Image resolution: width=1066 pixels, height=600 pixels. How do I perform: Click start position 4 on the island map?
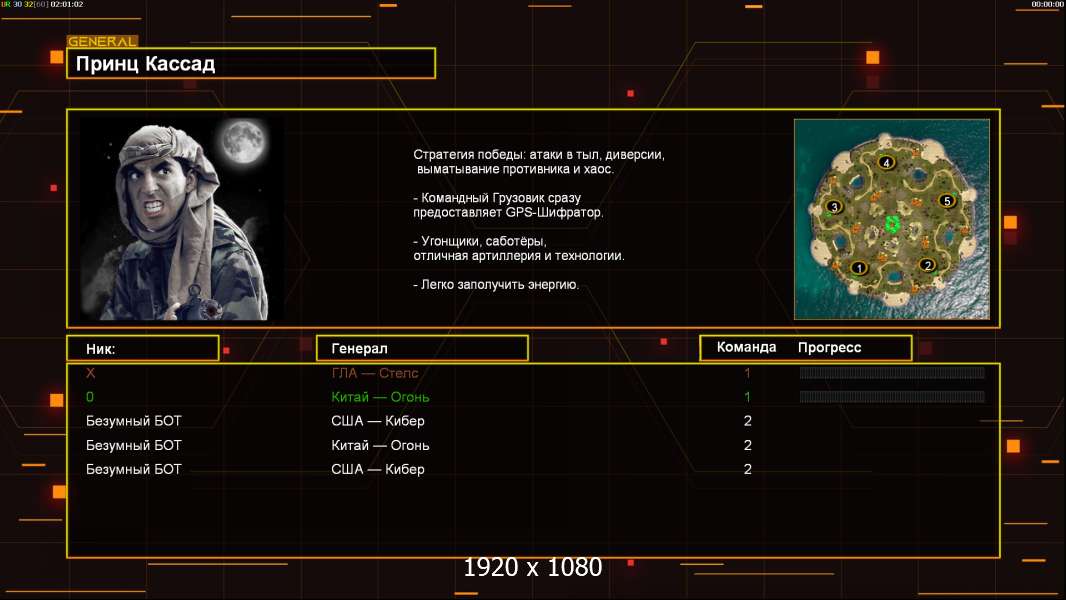pos(886,162)
